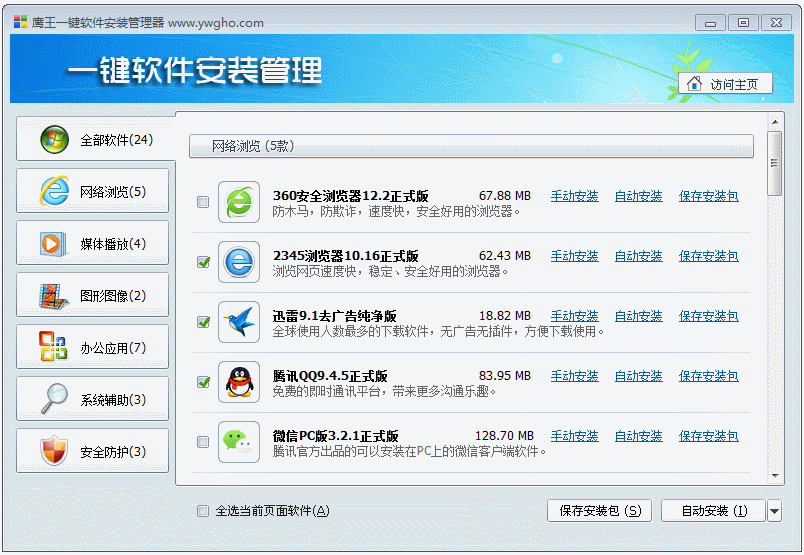Click 自动安装 link for 2345浏览器
804x555 pixels.
pyautogui.click(x=638, y=256)
